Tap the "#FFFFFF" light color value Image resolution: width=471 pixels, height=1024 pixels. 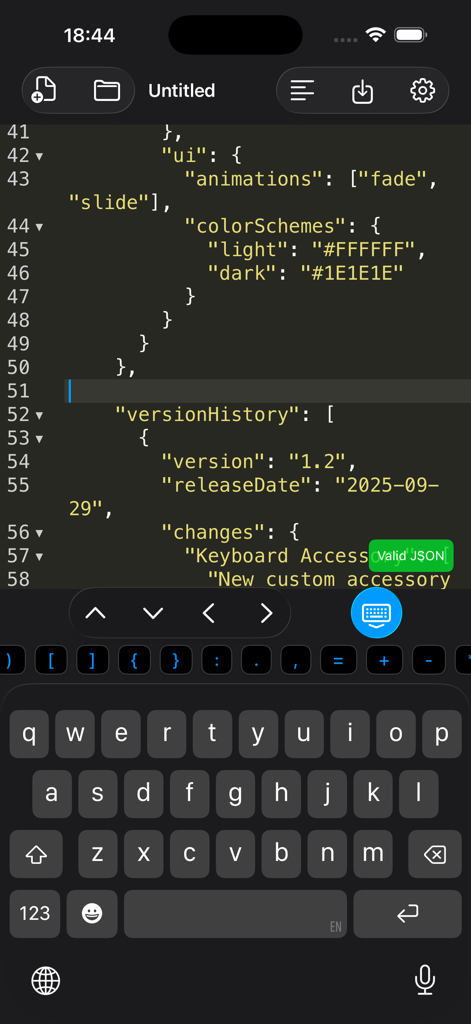tap(363, 250)
